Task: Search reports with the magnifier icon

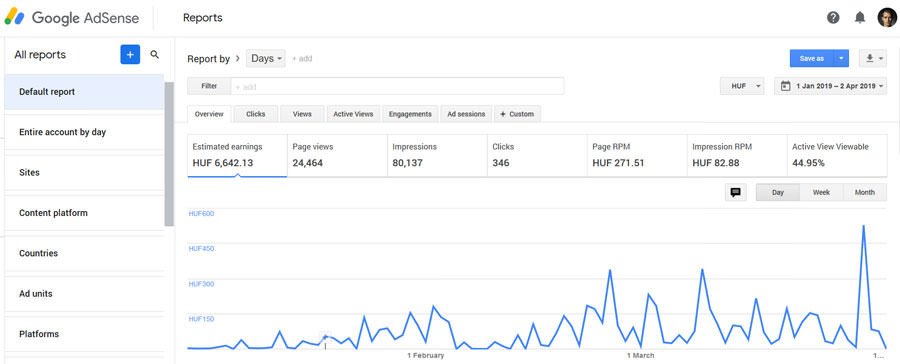Action: (154, 55)
